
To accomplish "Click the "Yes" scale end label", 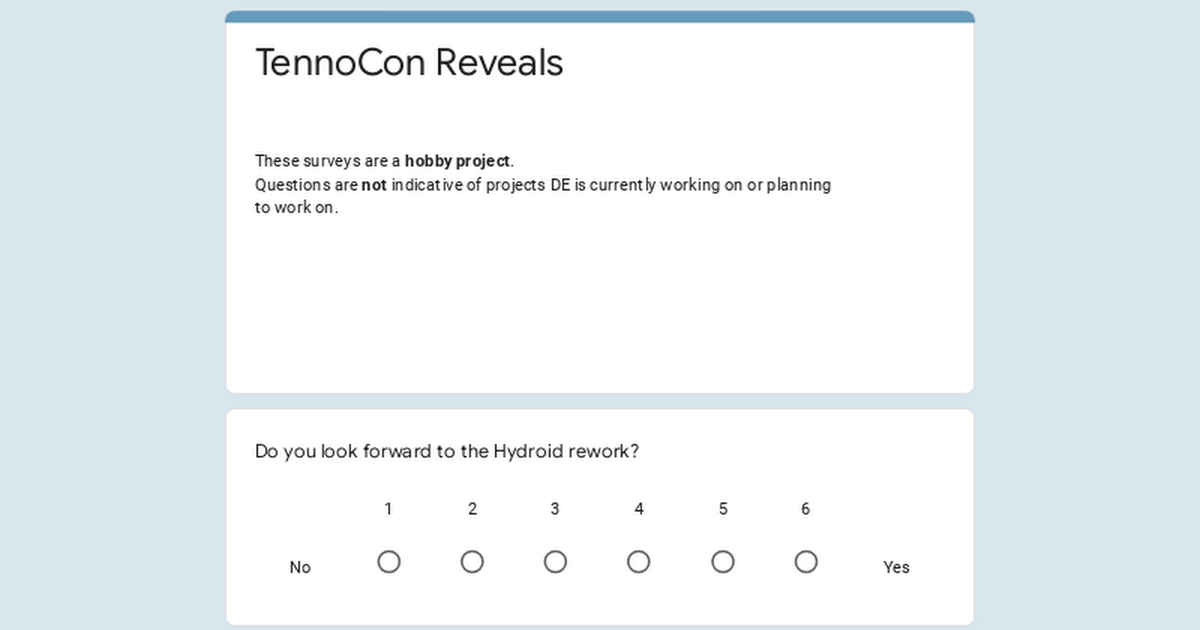I will [897, 567].
